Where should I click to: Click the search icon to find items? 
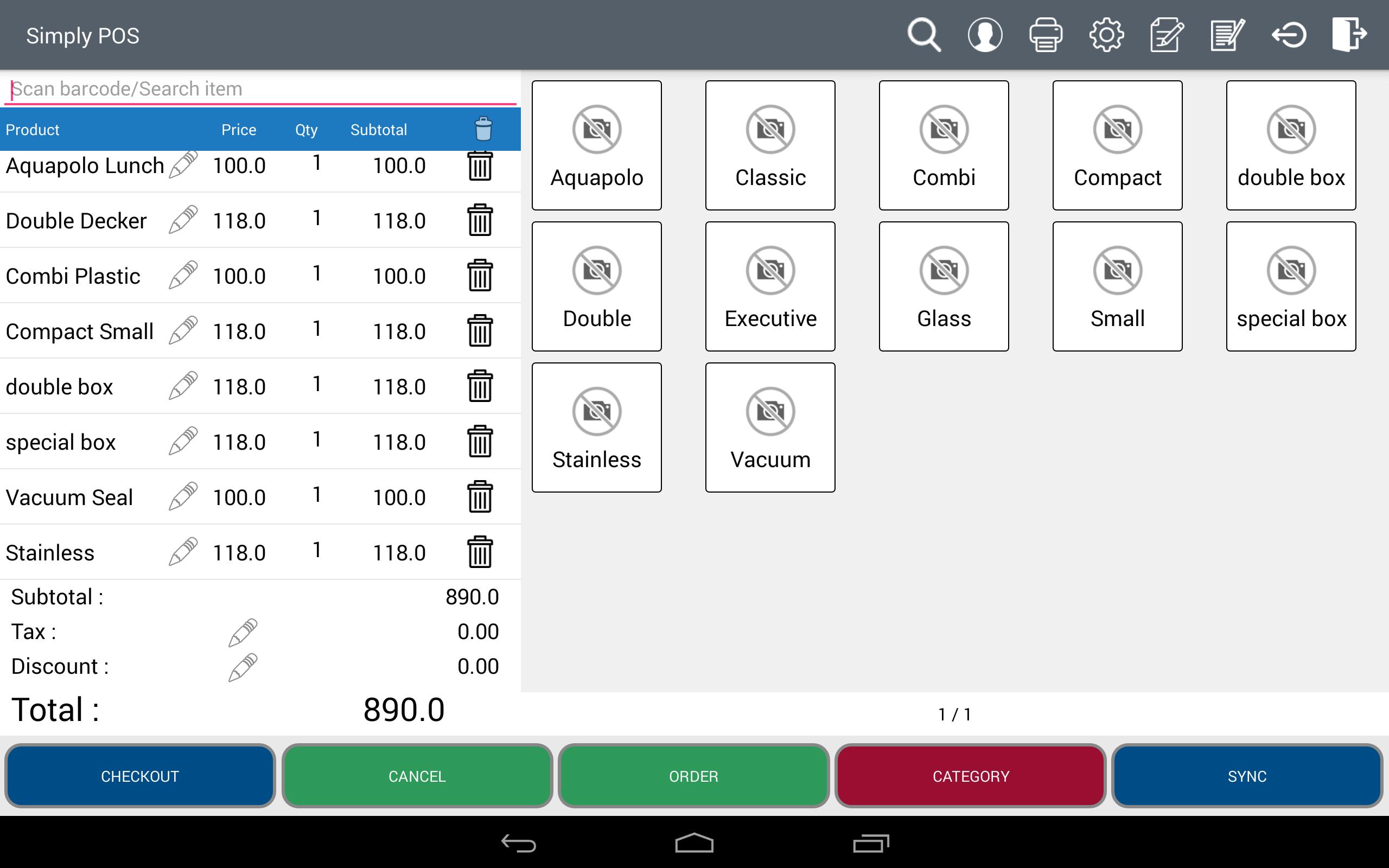click(x=925, y=35)
